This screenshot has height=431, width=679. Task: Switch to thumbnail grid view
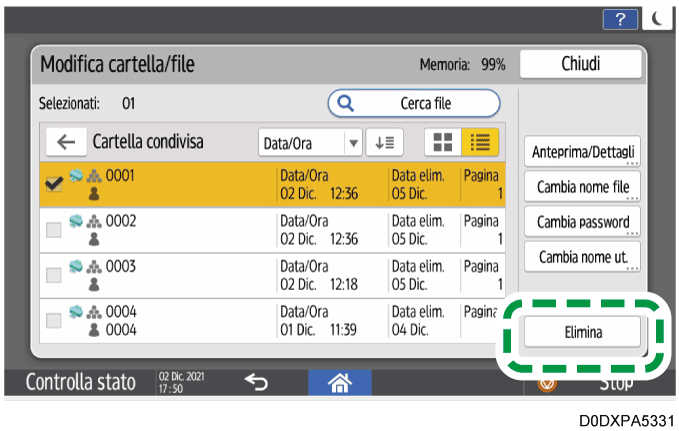(441, 143)
